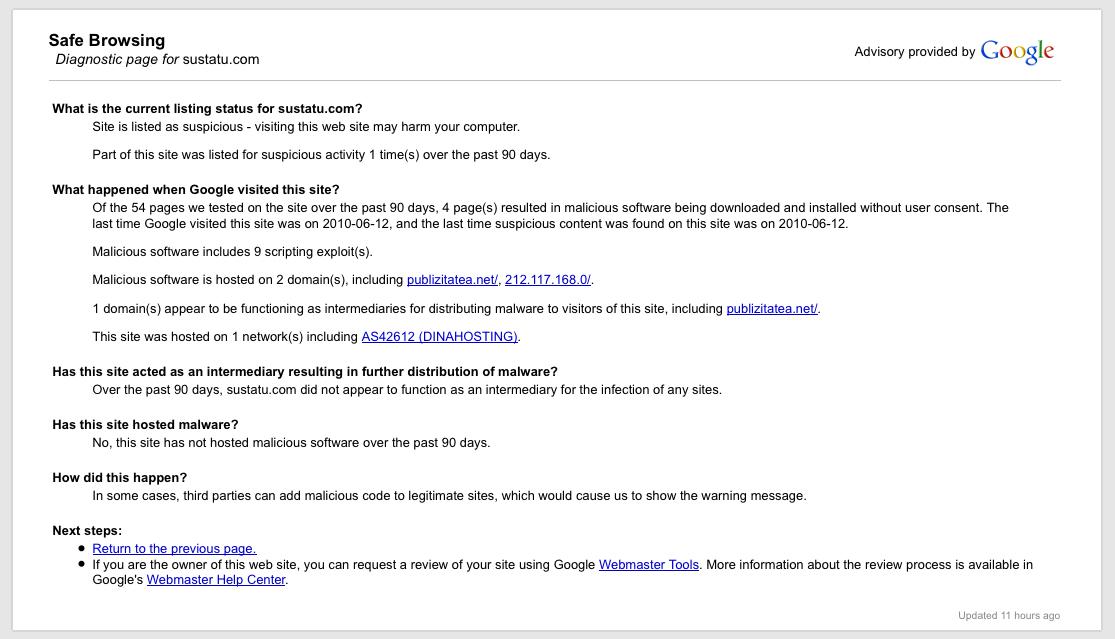Click the '9 scripting exploit(s)' sentence
This screenshot has width=1115, height=639.
[232, 252]
